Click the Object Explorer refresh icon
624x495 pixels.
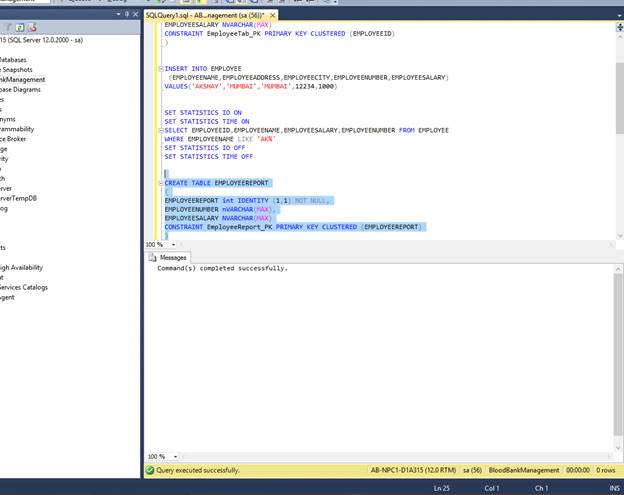point(19,26)
